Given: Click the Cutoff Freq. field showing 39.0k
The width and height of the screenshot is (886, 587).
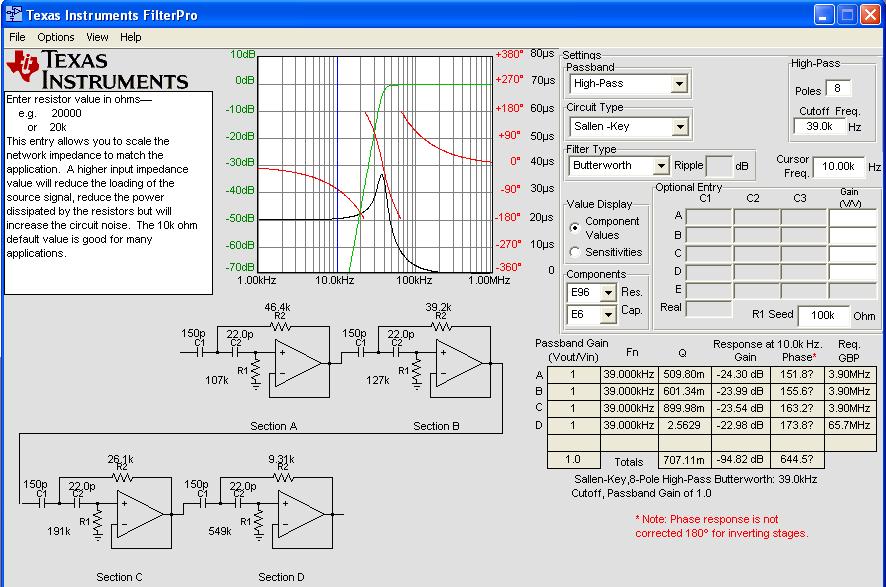Looking at the screenshot, I should tap(819, 127).
